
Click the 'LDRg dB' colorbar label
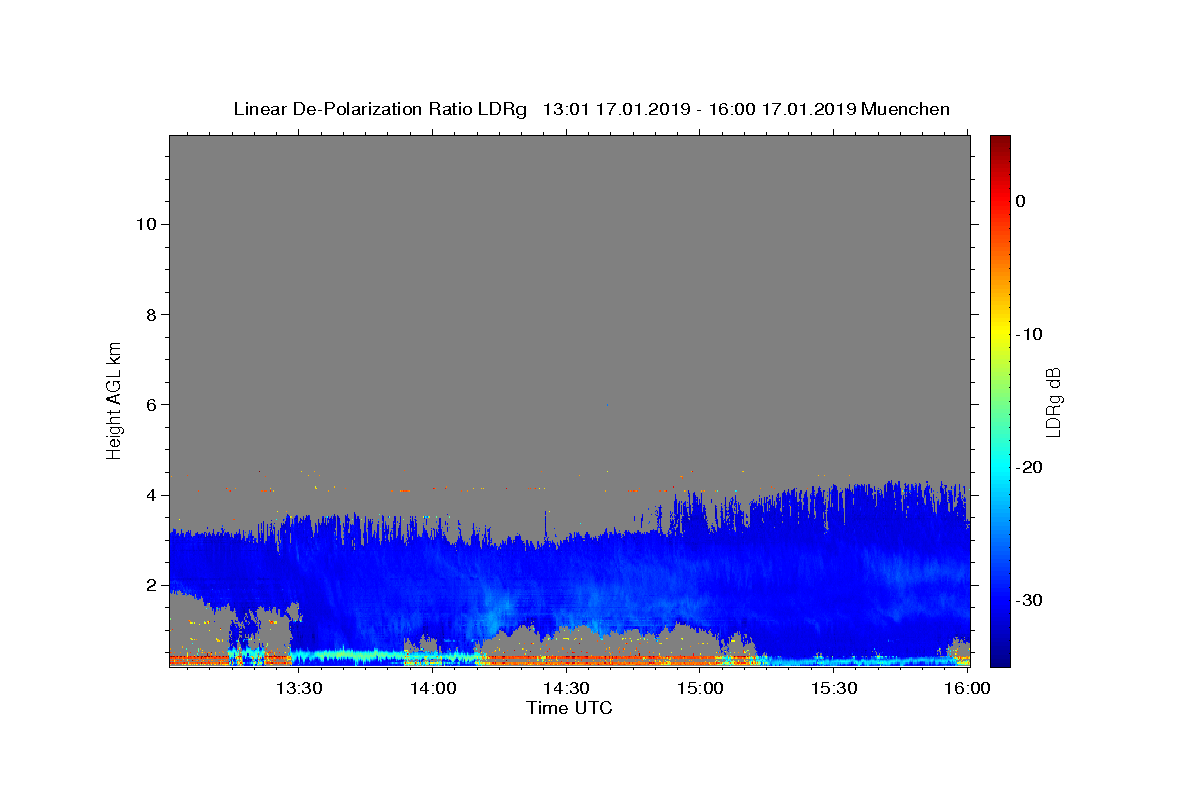coord(1053,402)
